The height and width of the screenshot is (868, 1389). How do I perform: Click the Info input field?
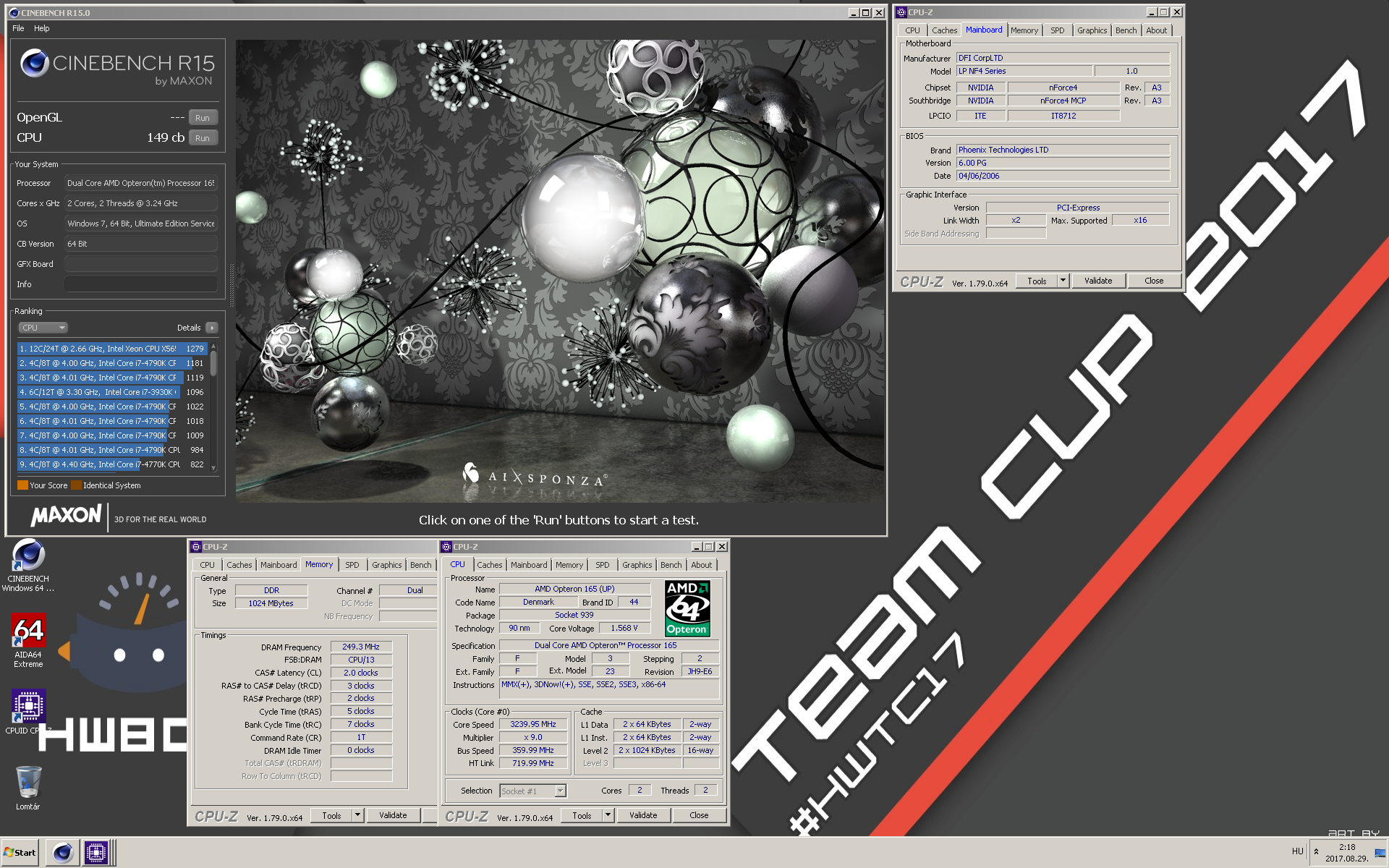coord(141,284)
